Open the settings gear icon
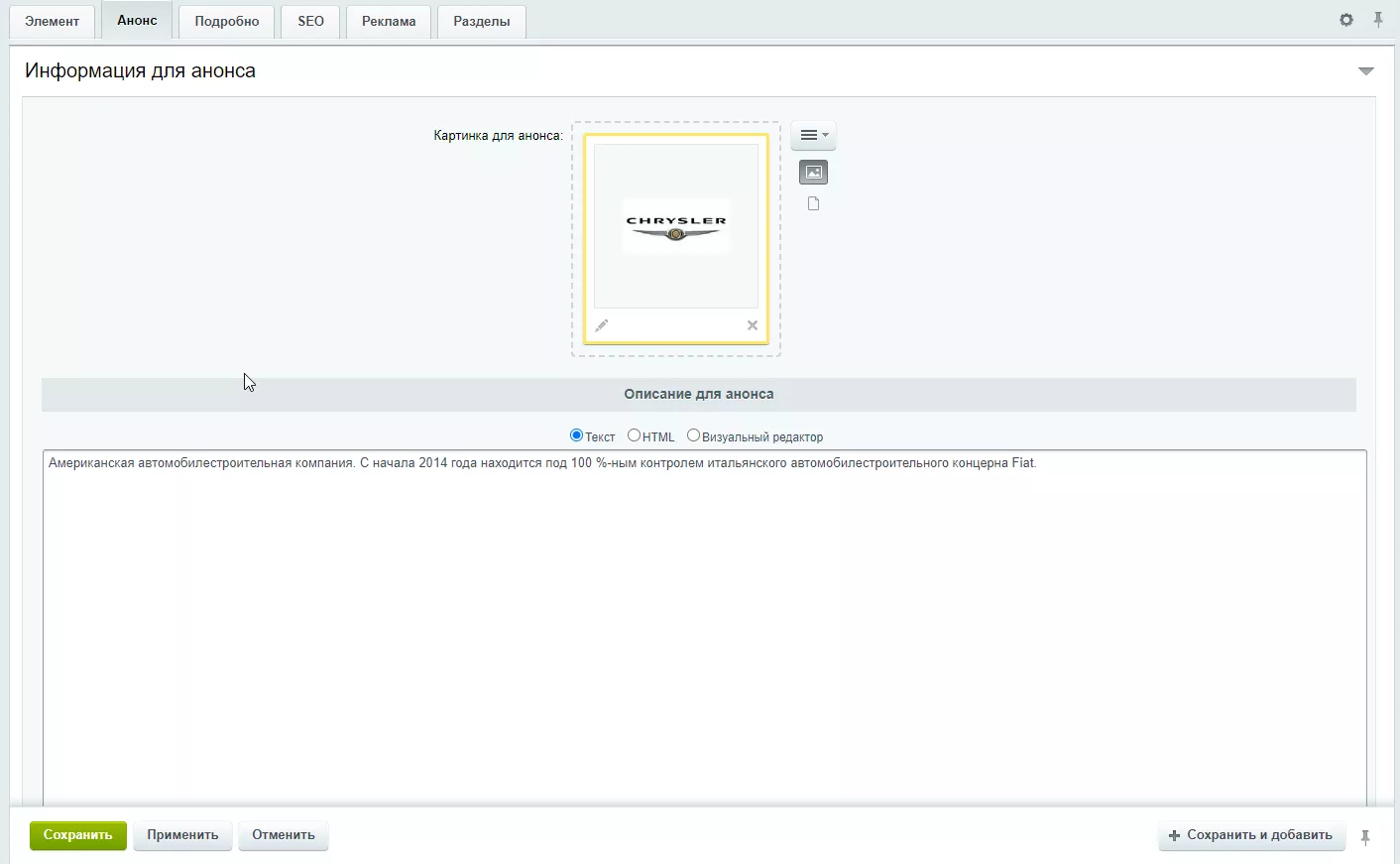This screenshot has height=864, width=1400. [1346, 20]
